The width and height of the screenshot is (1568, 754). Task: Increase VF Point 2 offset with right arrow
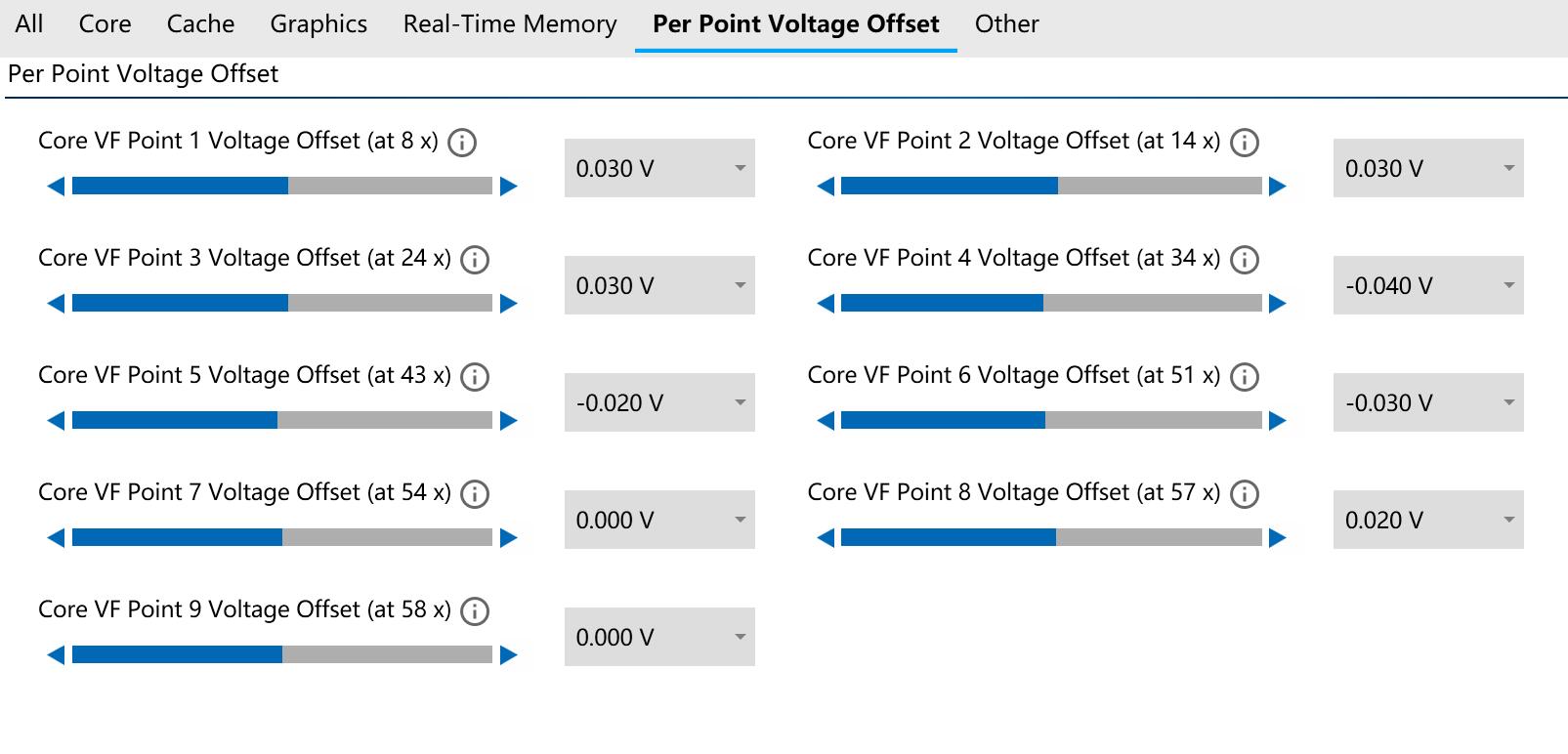pos(1278,187)
